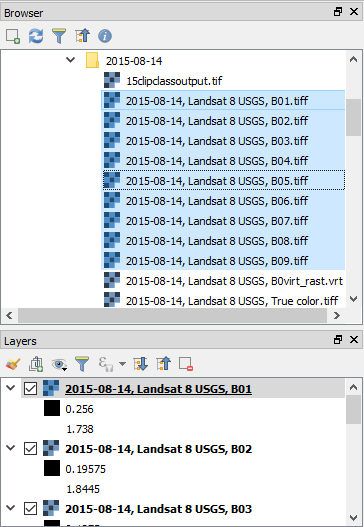
Task: Select Landsat 8 True color.tiff file
Action: [x=232, y=300]
